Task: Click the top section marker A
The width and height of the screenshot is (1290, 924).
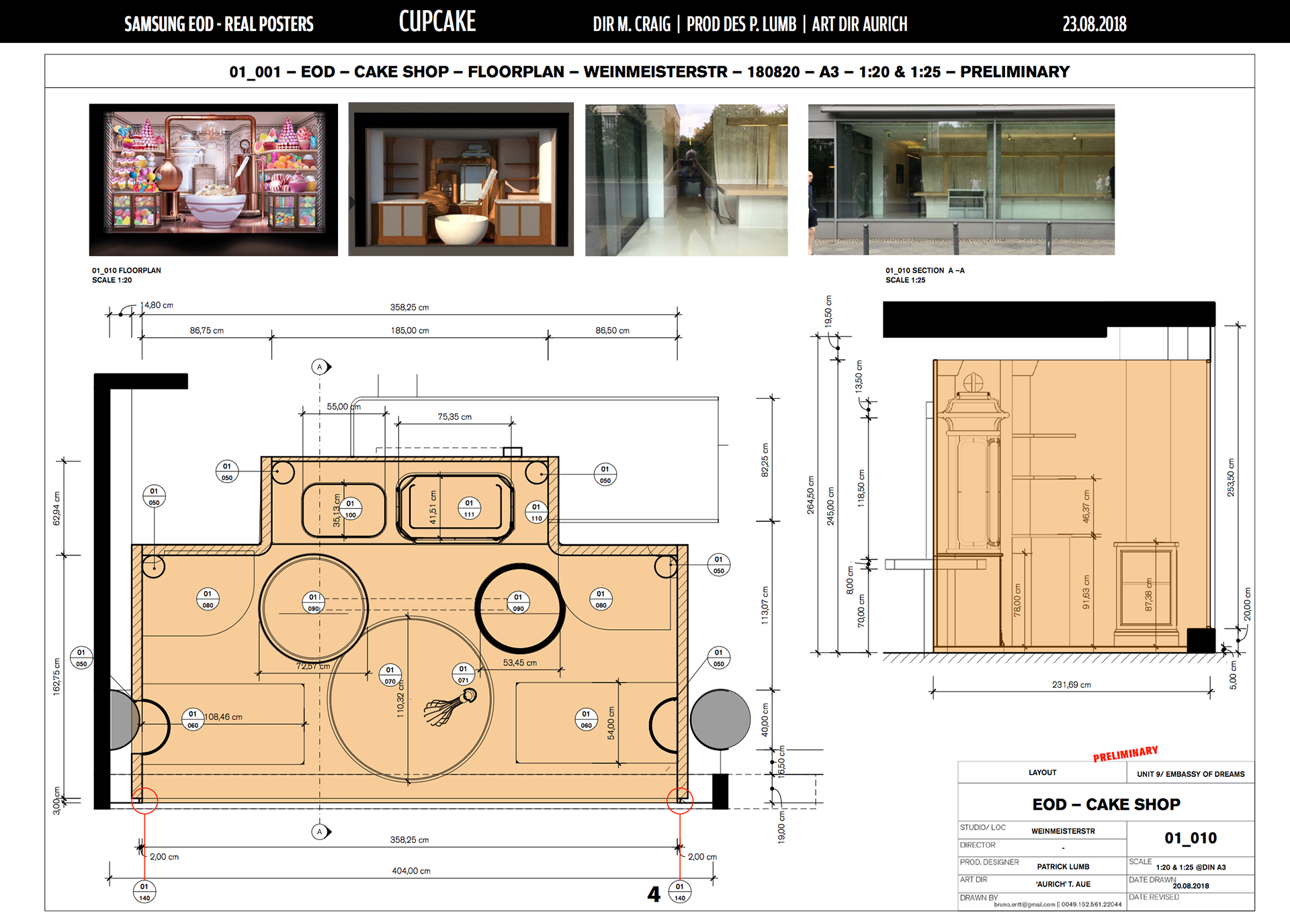Action: click(x=320, y=367)
